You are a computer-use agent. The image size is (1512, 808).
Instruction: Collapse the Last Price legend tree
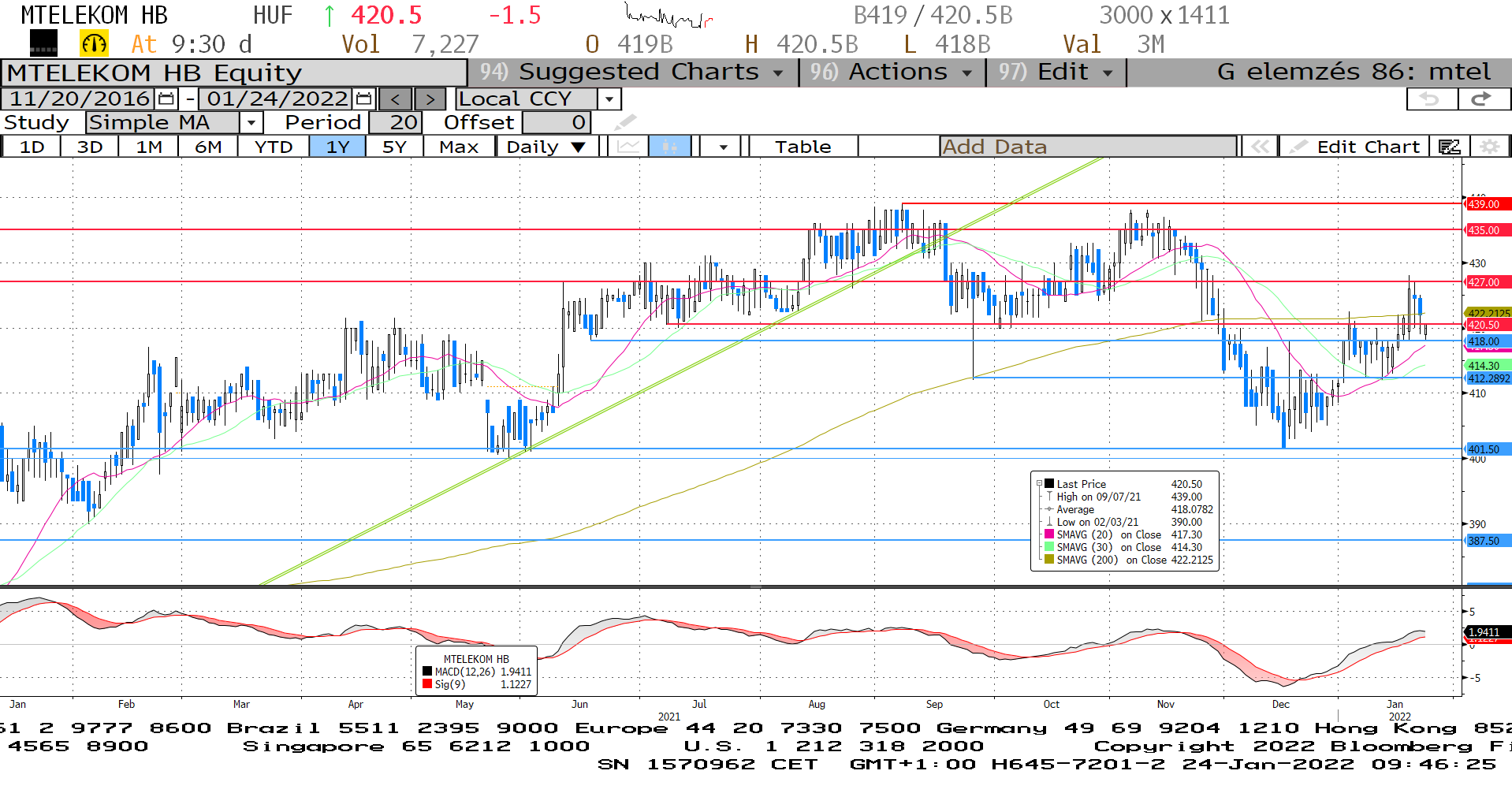(x=1039, y=484)
